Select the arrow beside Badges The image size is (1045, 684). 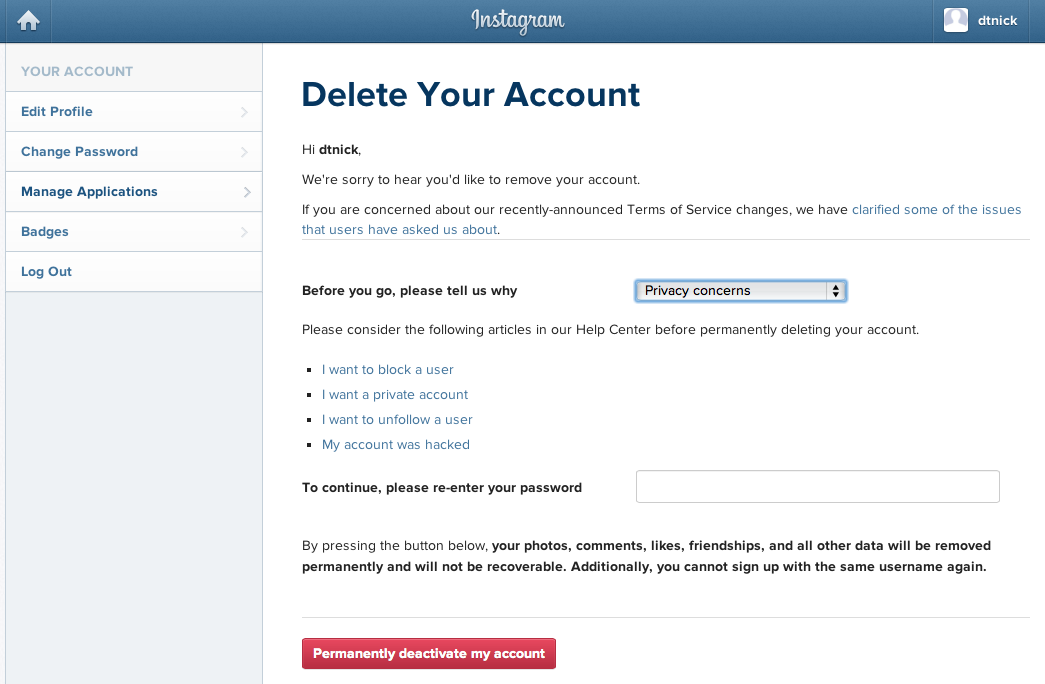point(247,231)
